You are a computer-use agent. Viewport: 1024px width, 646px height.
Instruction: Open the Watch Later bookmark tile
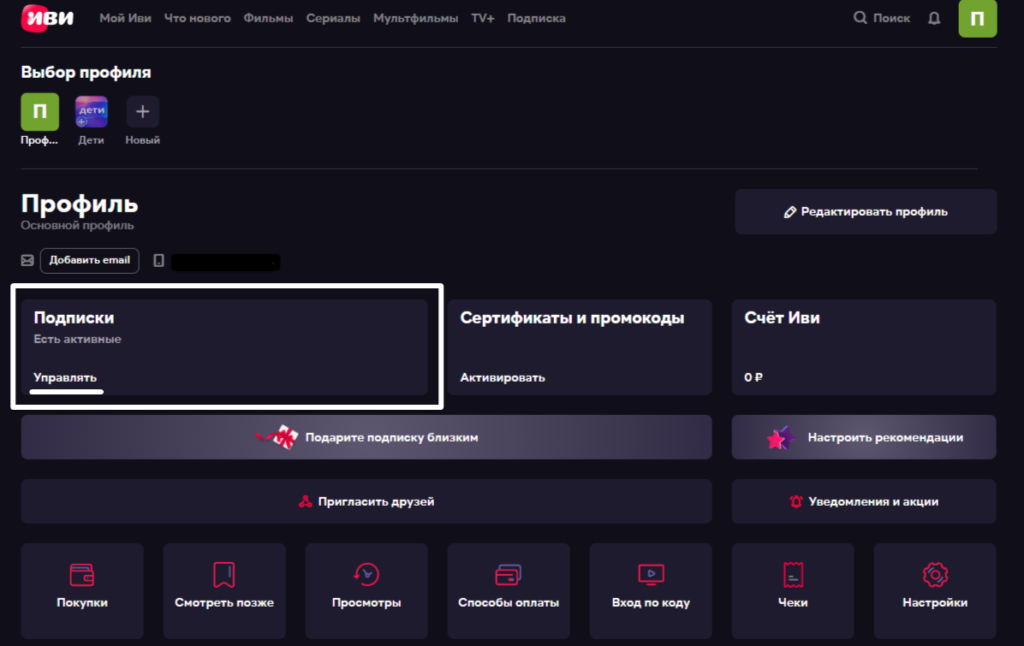pos(224,590)
